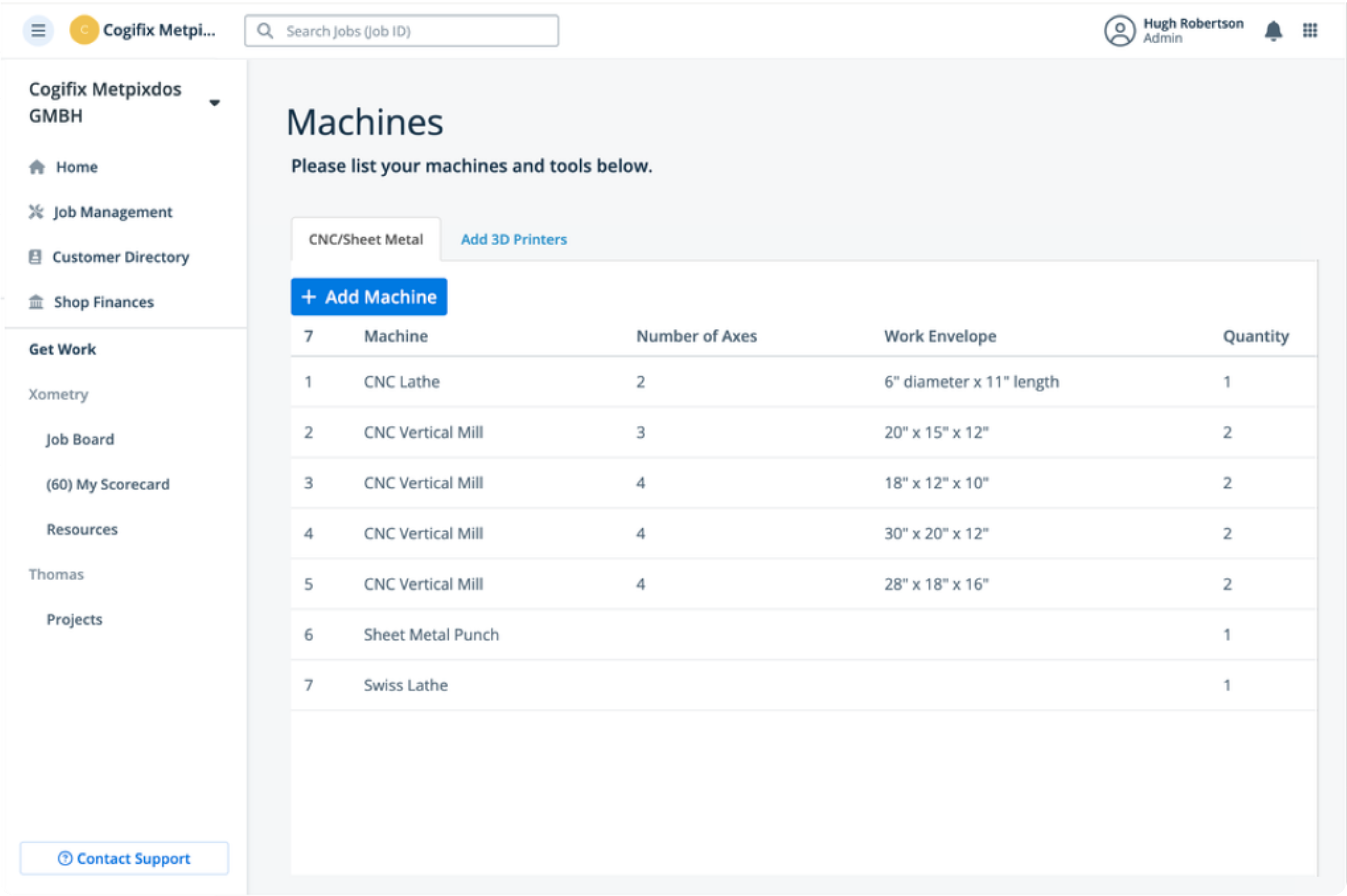Select the CNC/Sheet Metal tab
Viewport: 1347px width, 896px height.
[366, 240]
